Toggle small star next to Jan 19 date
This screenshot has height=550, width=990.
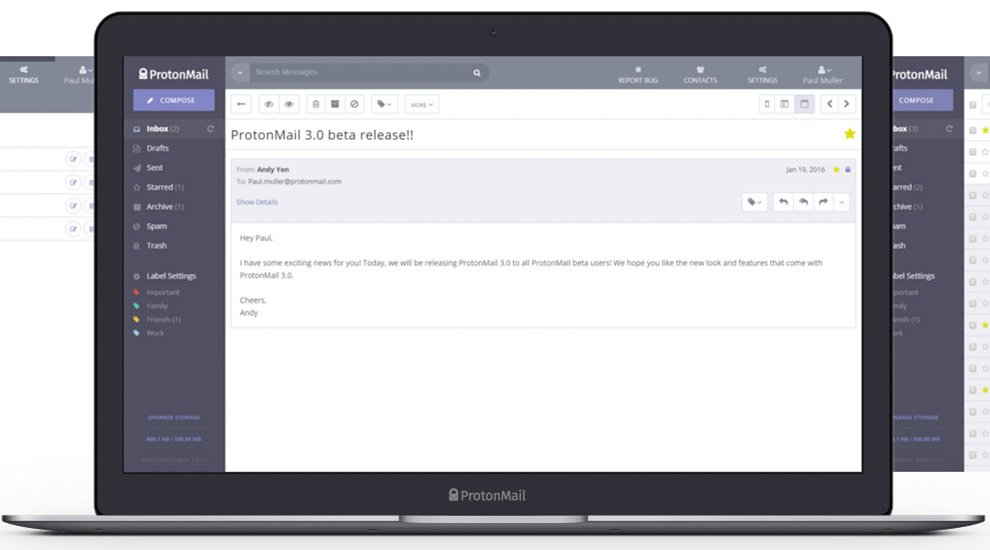pyautogui.click(x=837, y=169)
